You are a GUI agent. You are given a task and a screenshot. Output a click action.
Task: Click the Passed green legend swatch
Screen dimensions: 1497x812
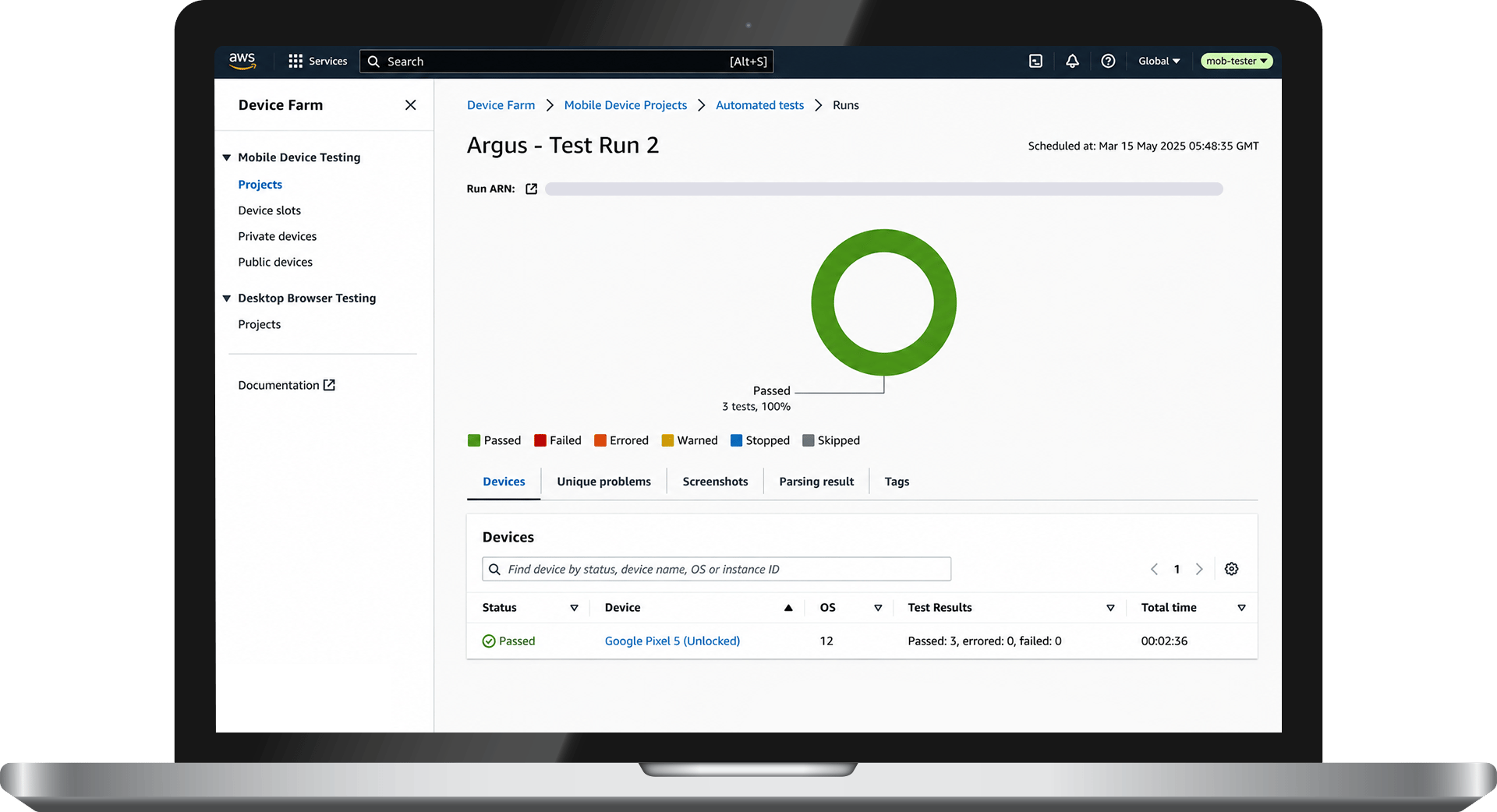[x=474, y=440]
